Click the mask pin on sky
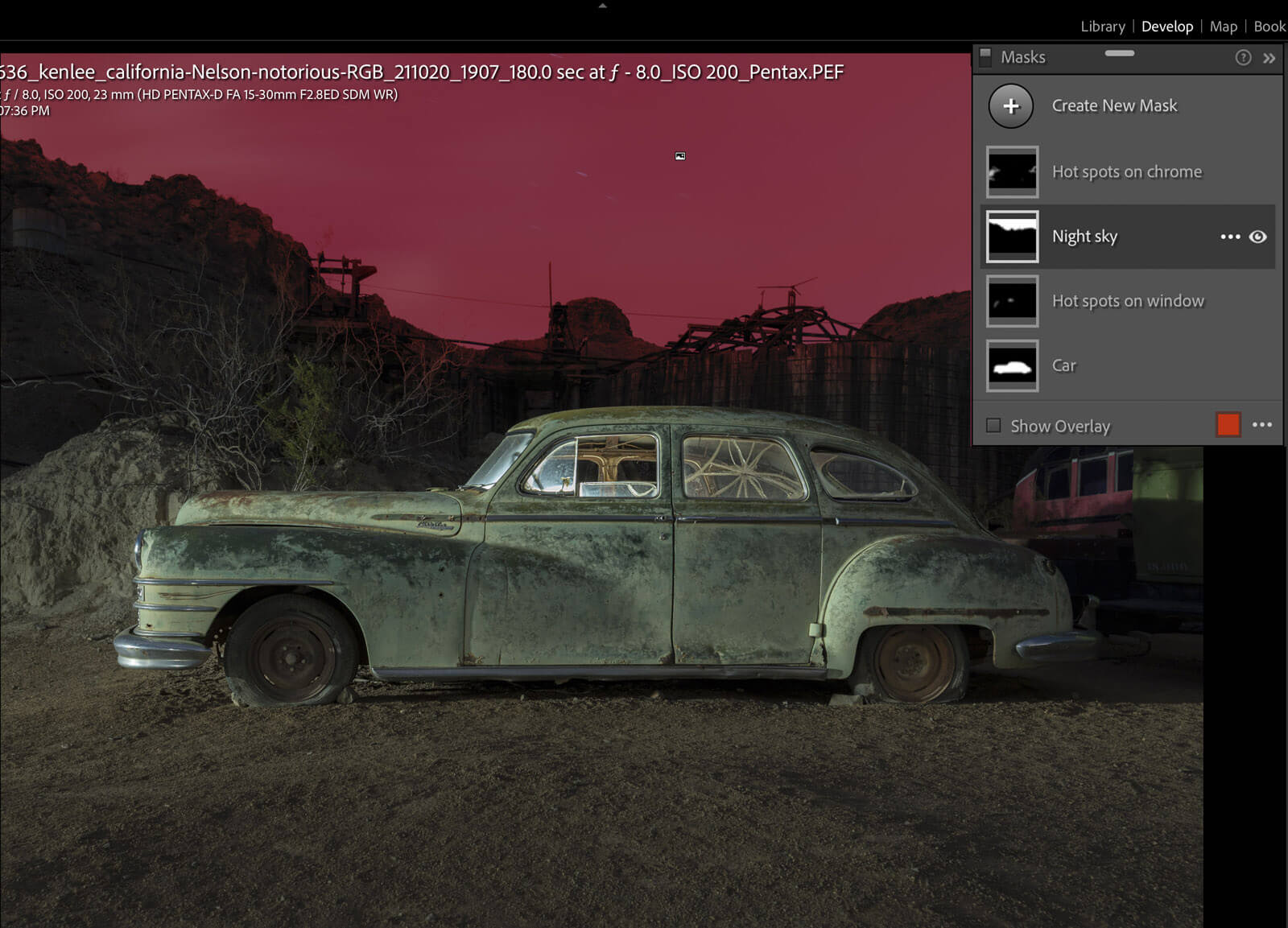This screenshot has width=1288, height=928. click(x=680, y=156)
